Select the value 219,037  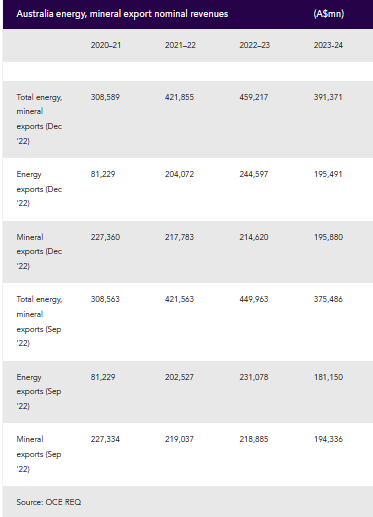(179, 439)
